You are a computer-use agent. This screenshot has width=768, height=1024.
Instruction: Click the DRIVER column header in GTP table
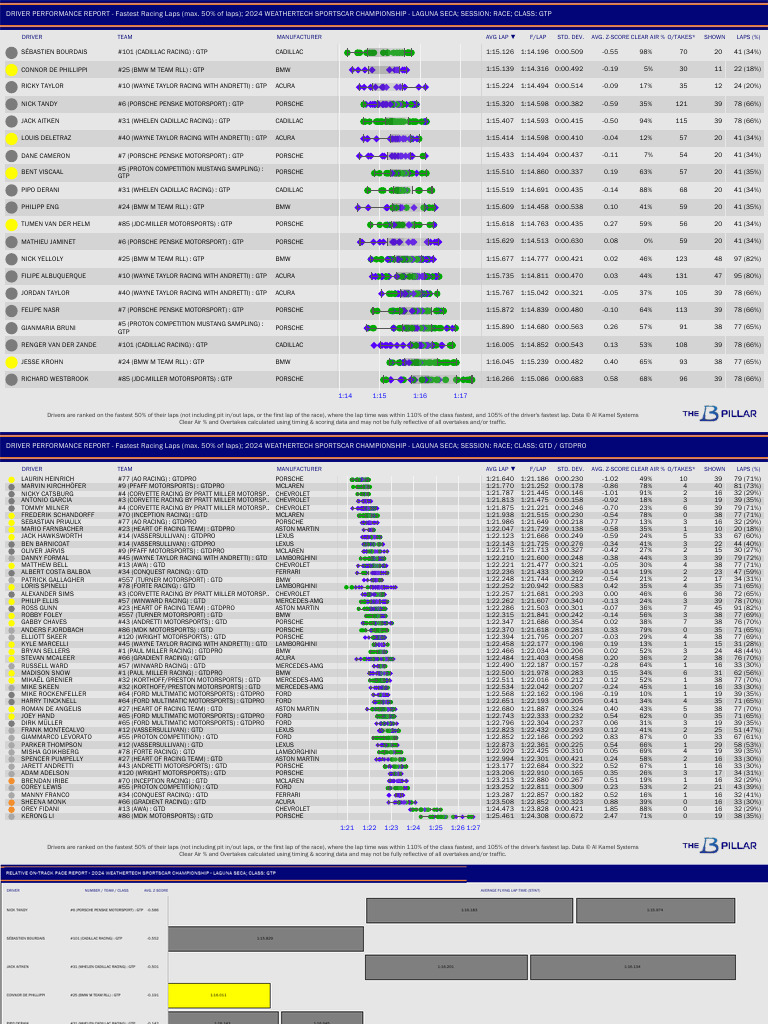coord(32,37)
